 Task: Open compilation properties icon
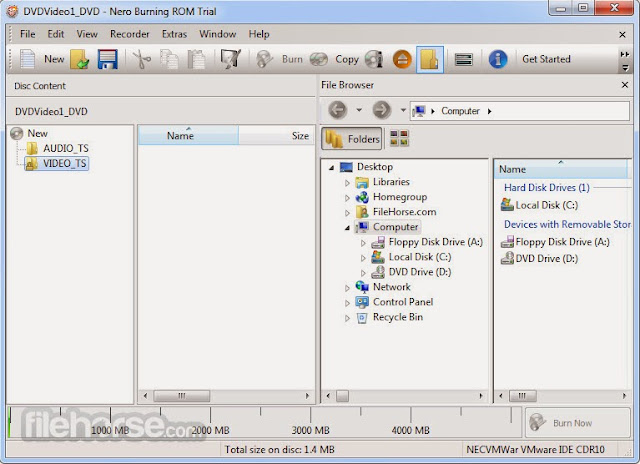point(231,59)
